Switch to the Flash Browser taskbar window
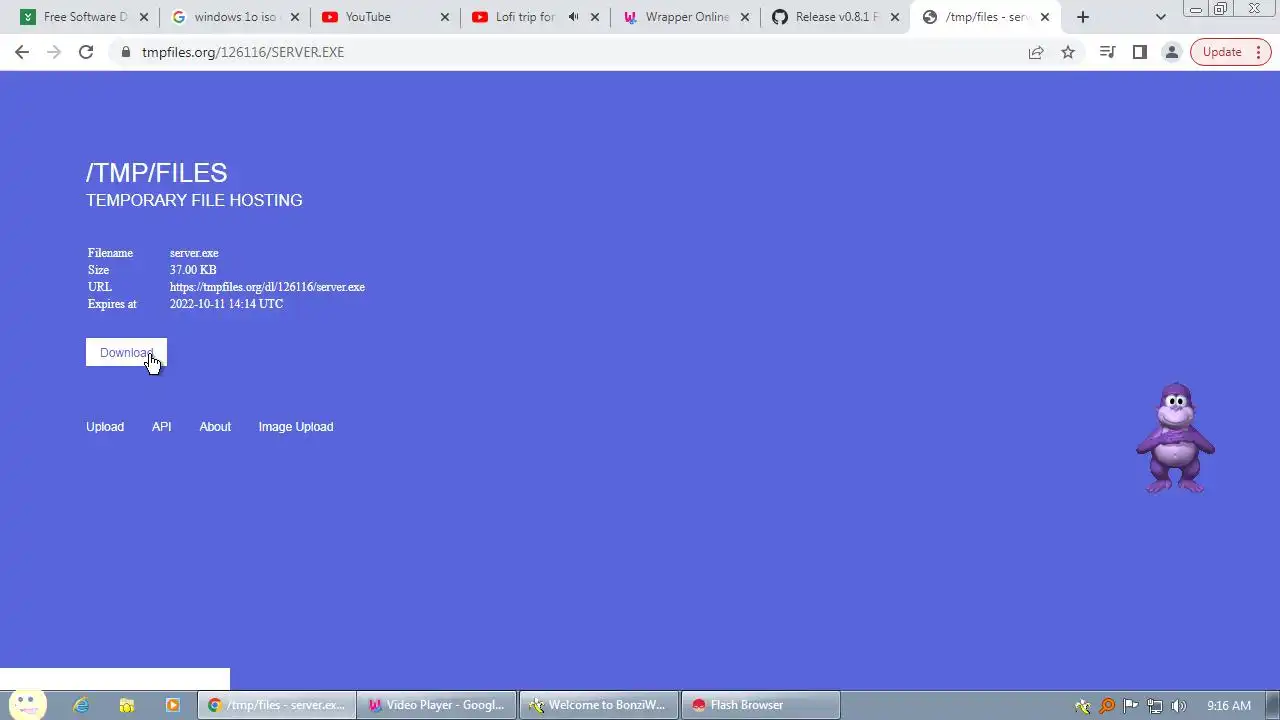The image size is (1280, 720). [x=761, y=705]
